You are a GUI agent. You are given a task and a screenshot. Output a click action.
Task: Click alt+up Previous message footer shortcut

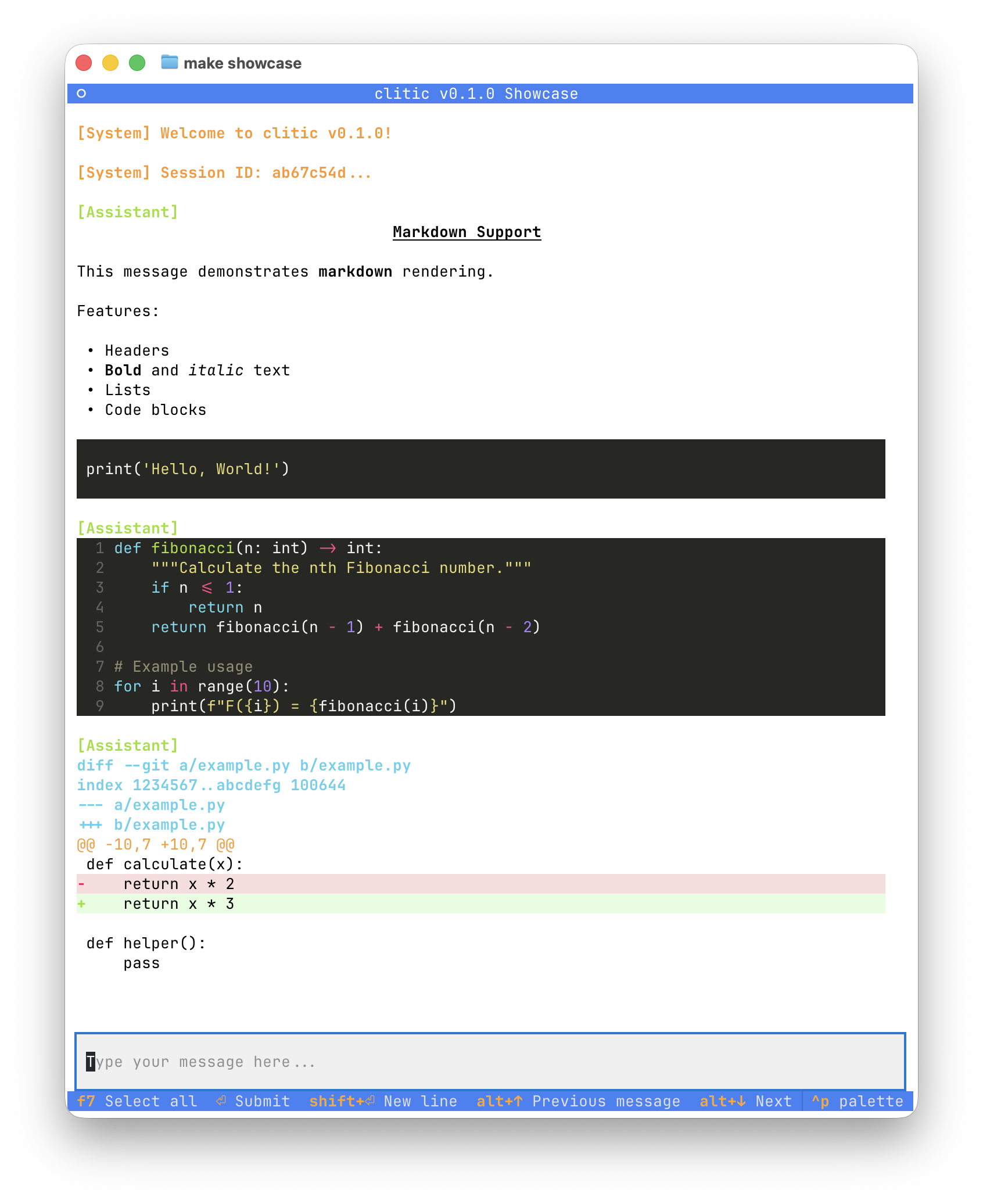coord(578,1101)
